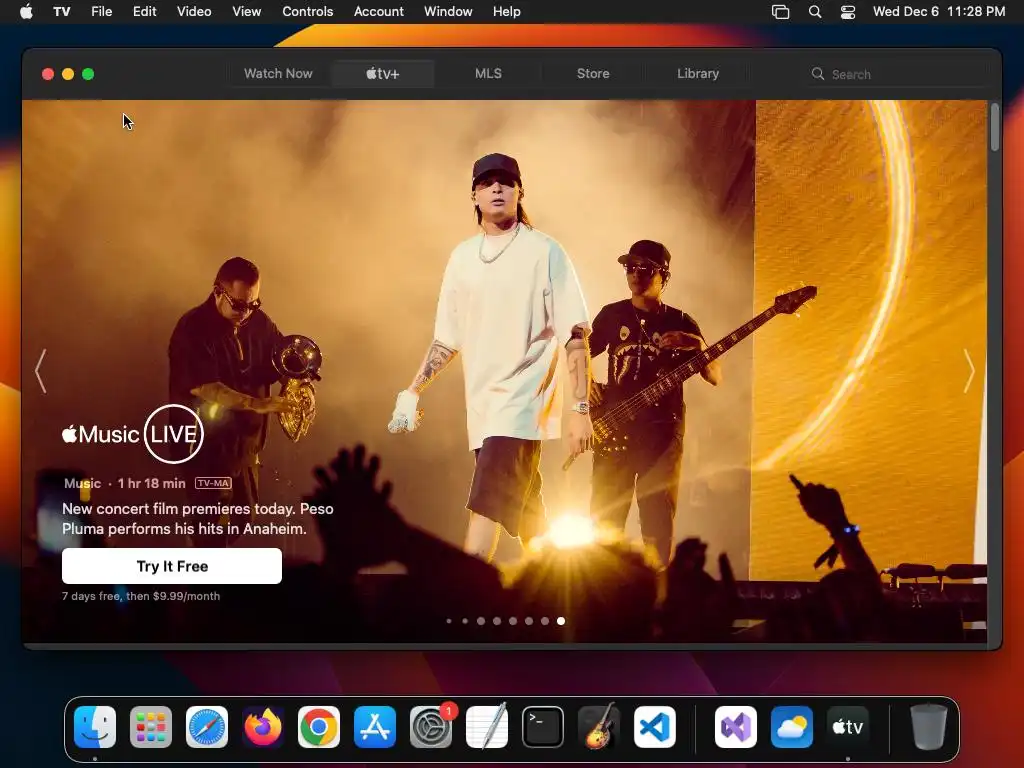Open Visual Studio from the Dock
Image resolution: width=1024 pixels, height=768 pixels.
click(736, 727)
